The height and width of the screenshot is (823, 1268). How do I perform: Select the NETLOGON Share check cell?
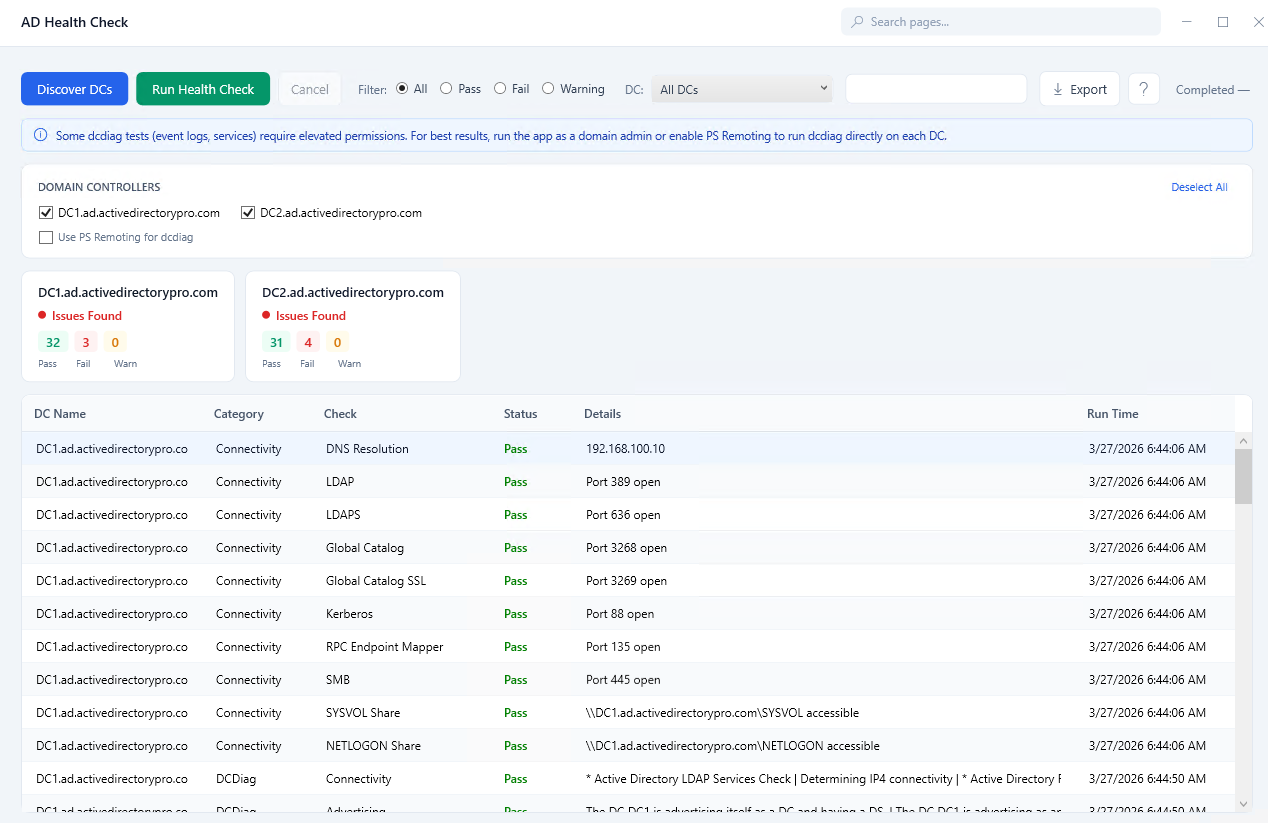373,745
